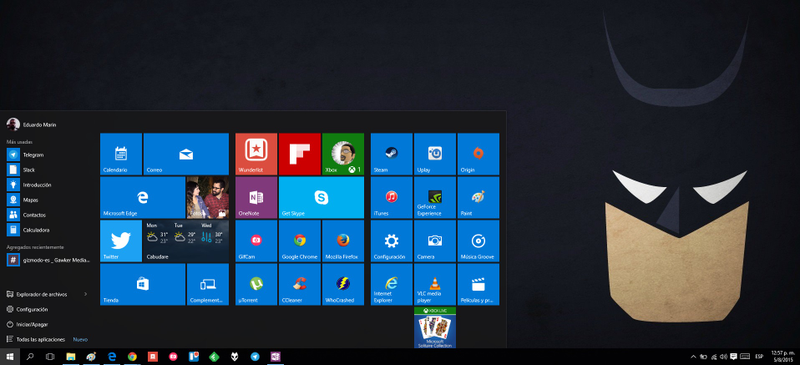Launch the Microsoft Edge tile

pos(142,198)
